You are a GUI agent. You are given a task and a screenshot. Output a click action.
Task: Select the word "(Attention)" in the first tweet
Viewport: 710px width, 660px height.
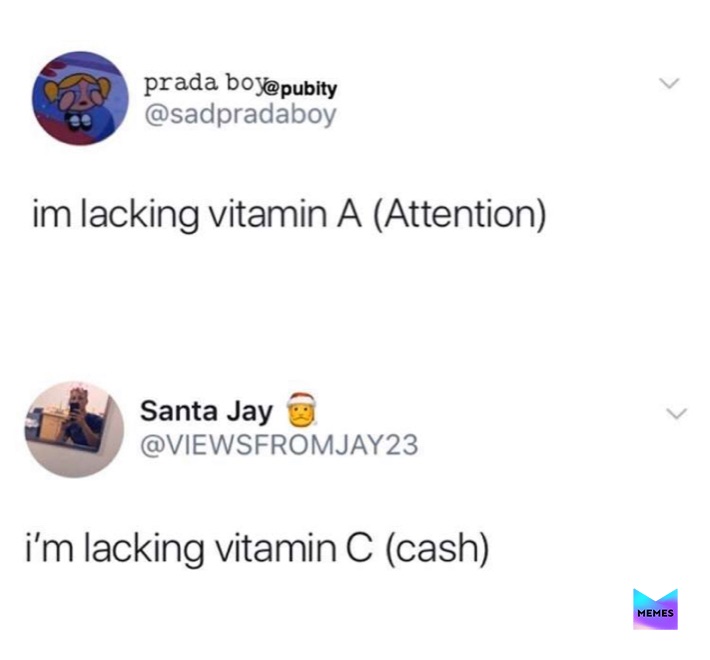(460, 214)
